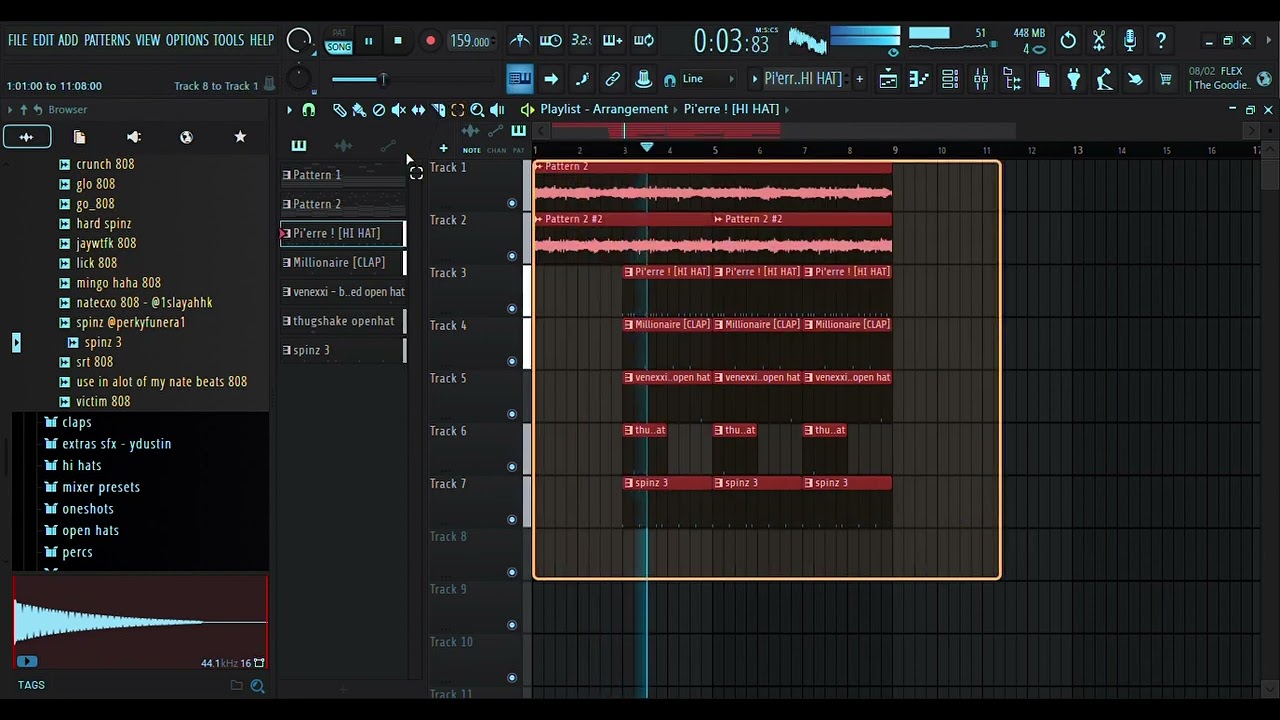Select the Delete tool in playlist toolbar

click(x=379, y=110)
